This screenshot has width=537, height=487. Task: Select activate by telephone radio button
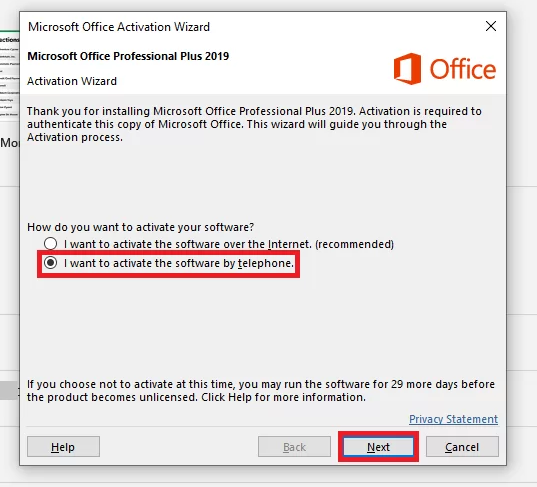50,263
